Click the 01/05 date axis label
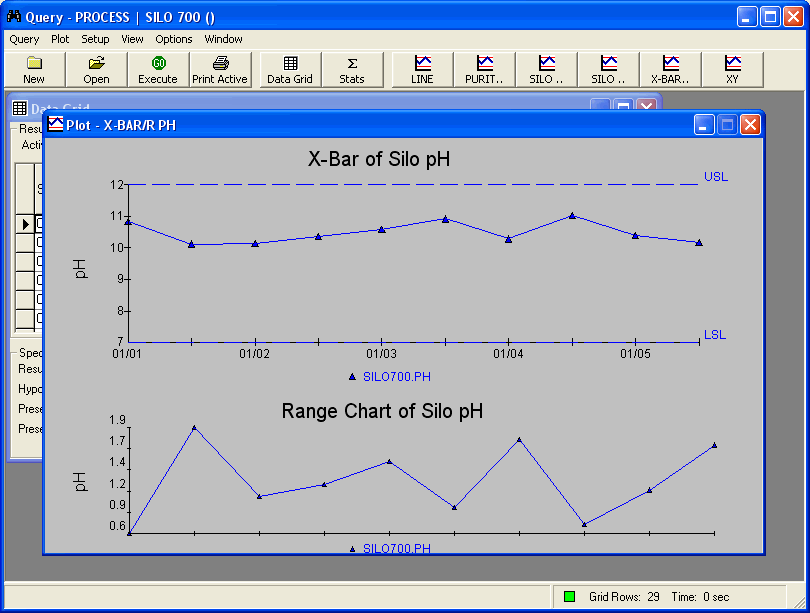This screenshot has height=613, width=810. pyautogui.click(x=635, y=354)
